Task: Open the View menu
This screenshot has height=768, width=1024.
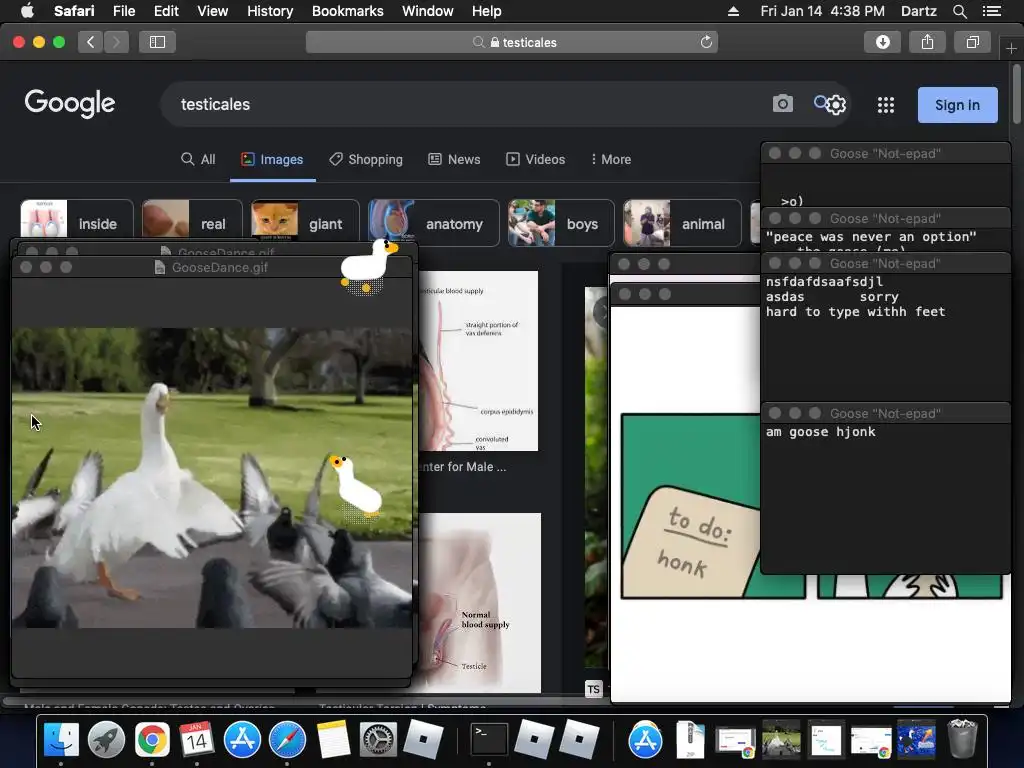Action: coord(212,11)
